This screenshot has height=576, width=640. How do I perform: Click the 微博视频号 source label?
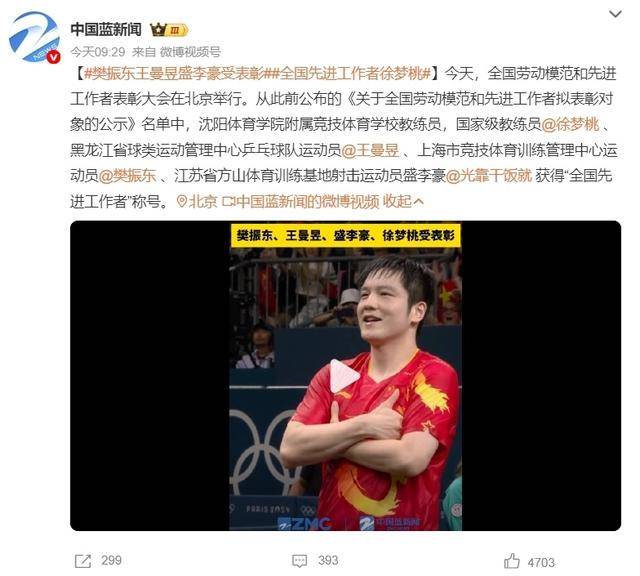190,52
